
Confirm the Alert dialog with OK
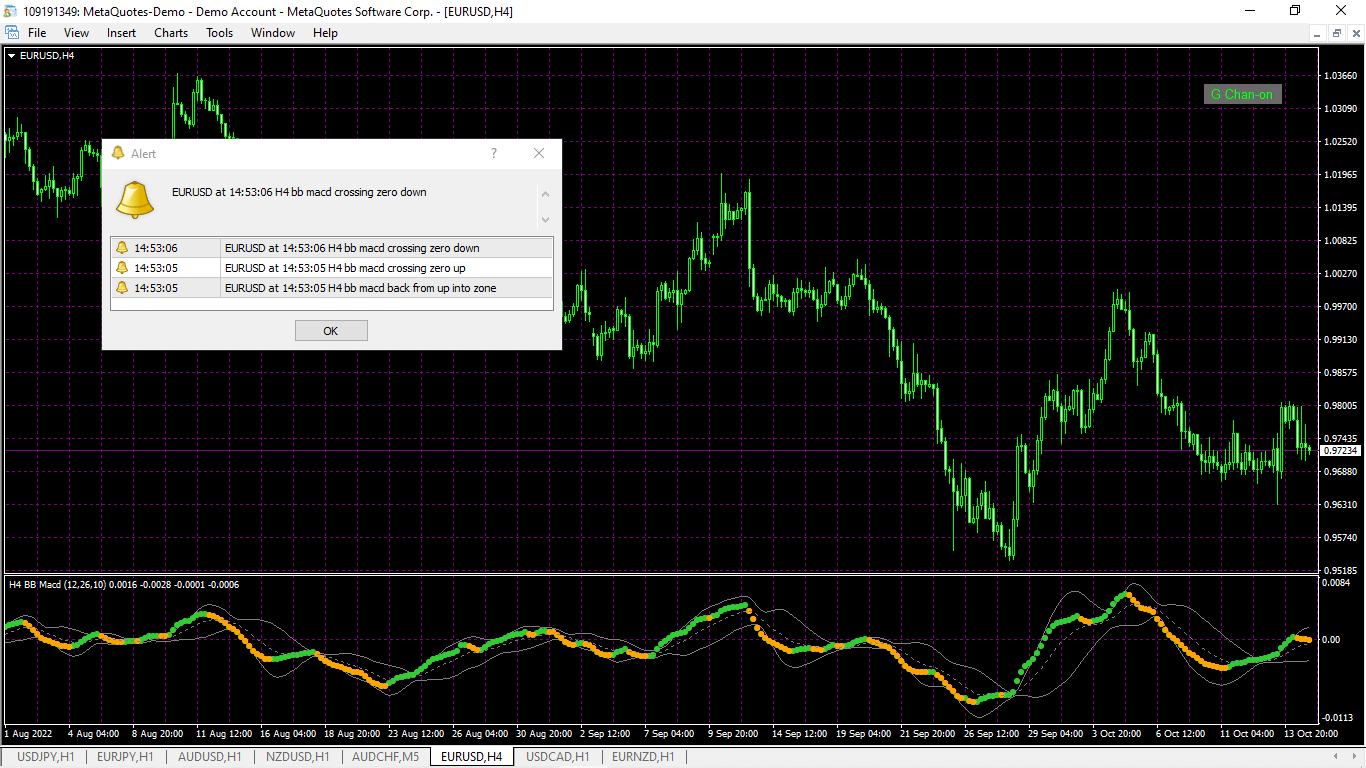click(x=331, y=331)
